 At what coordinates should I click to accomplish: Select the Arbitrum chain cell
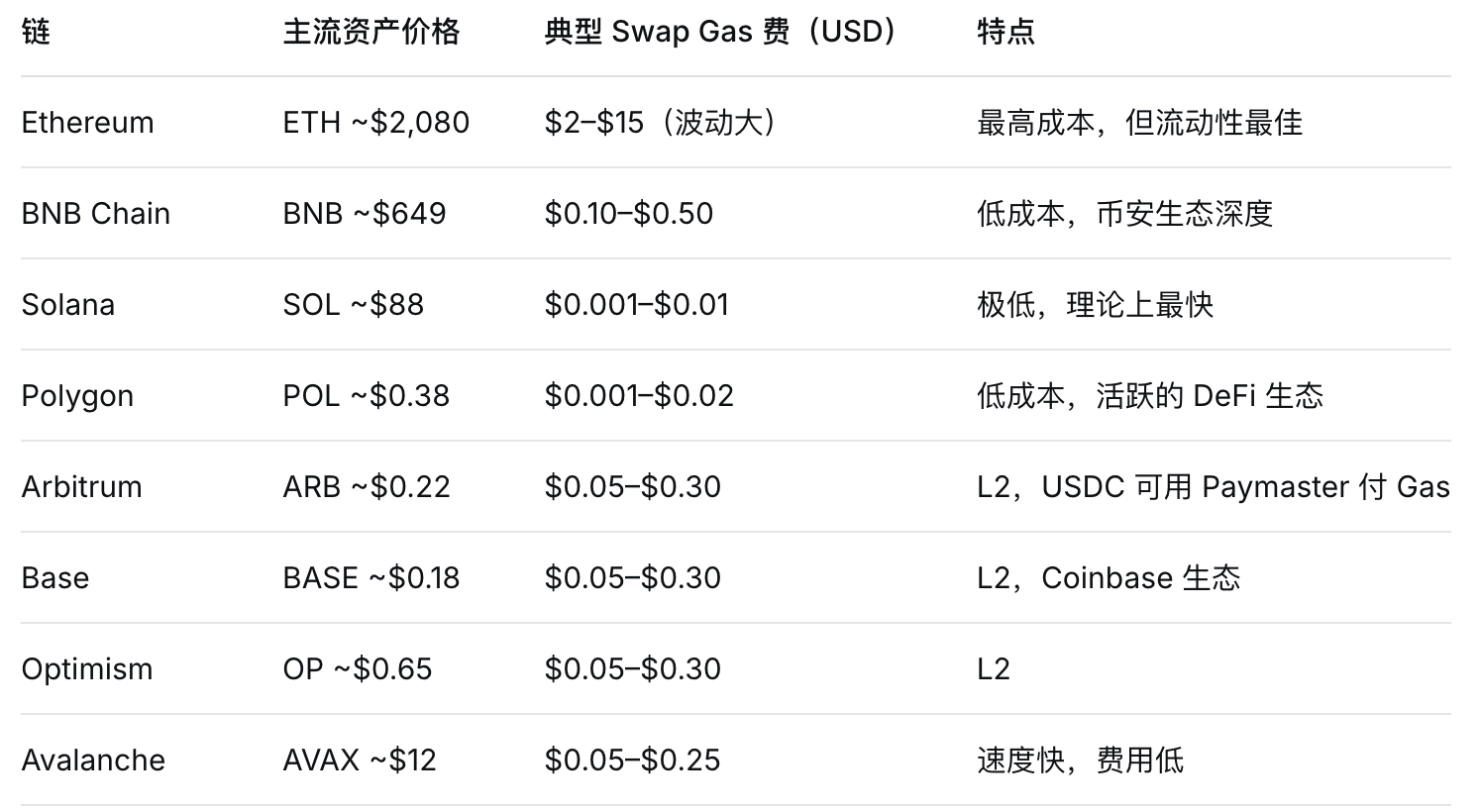coord(82,487)
